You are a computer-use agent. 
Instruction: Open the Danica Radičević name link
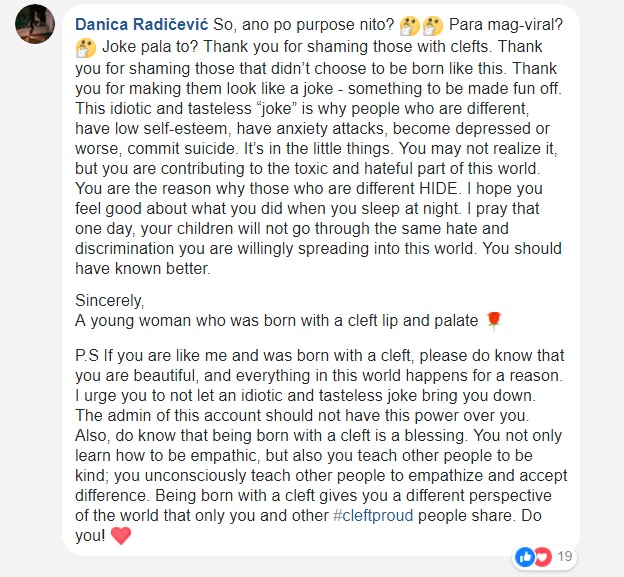[x=142, y=25]
